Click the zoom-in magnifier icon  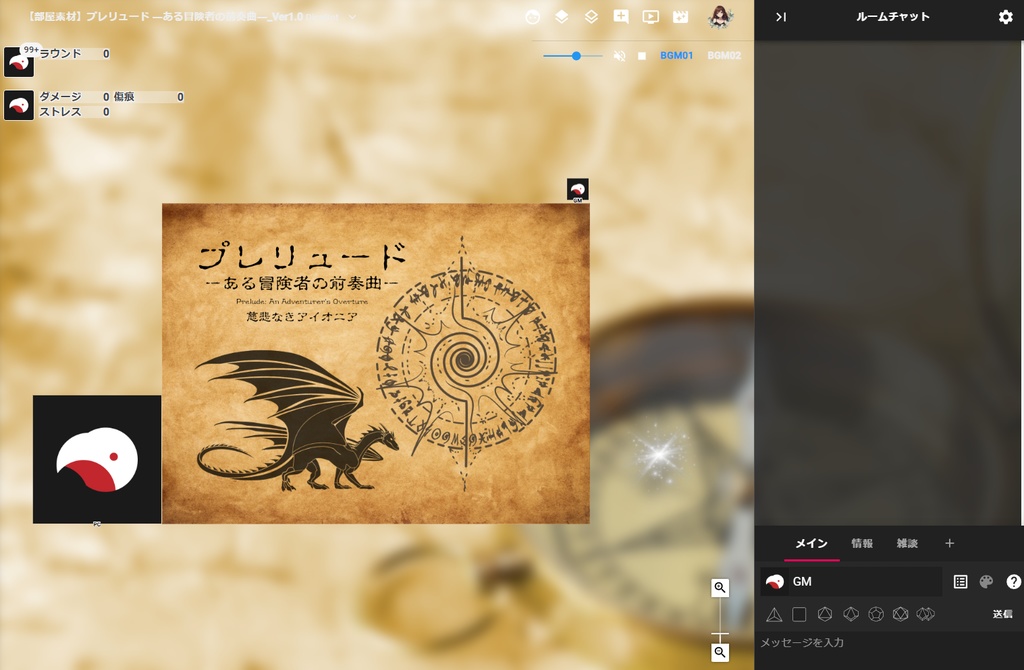720,588
